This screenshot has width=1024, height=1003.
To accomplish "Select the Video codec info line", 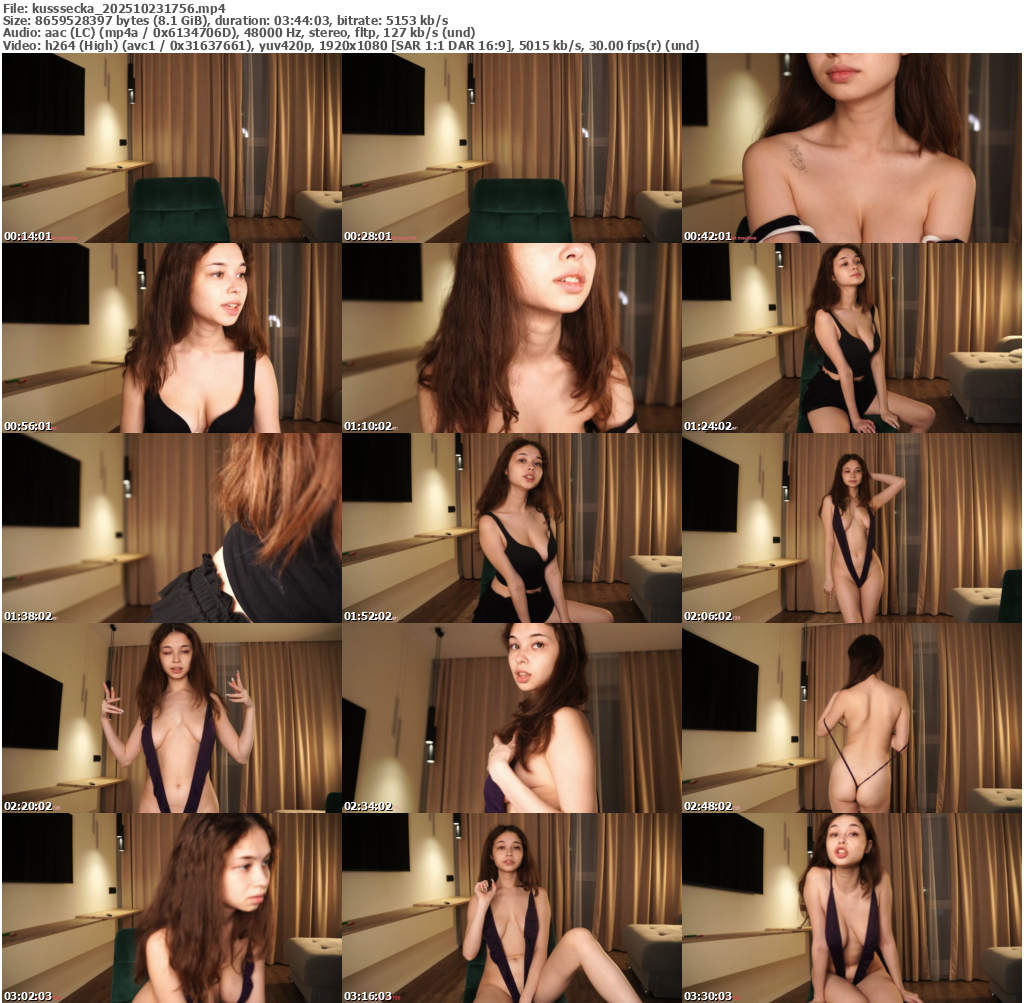I will (x=350, y=46).
